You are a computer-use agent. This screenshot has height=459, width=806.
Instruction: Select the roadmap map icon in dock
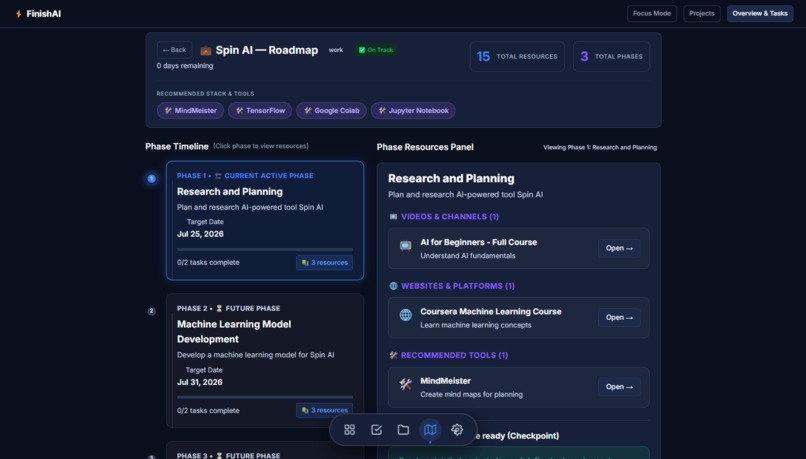coord(430,430)
